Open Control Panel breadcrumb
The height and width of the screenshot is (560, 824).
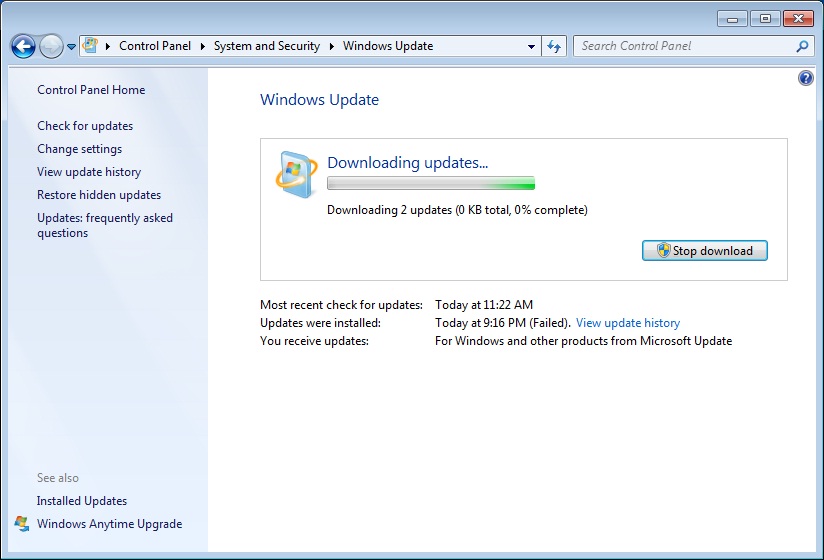click(155, 46)
